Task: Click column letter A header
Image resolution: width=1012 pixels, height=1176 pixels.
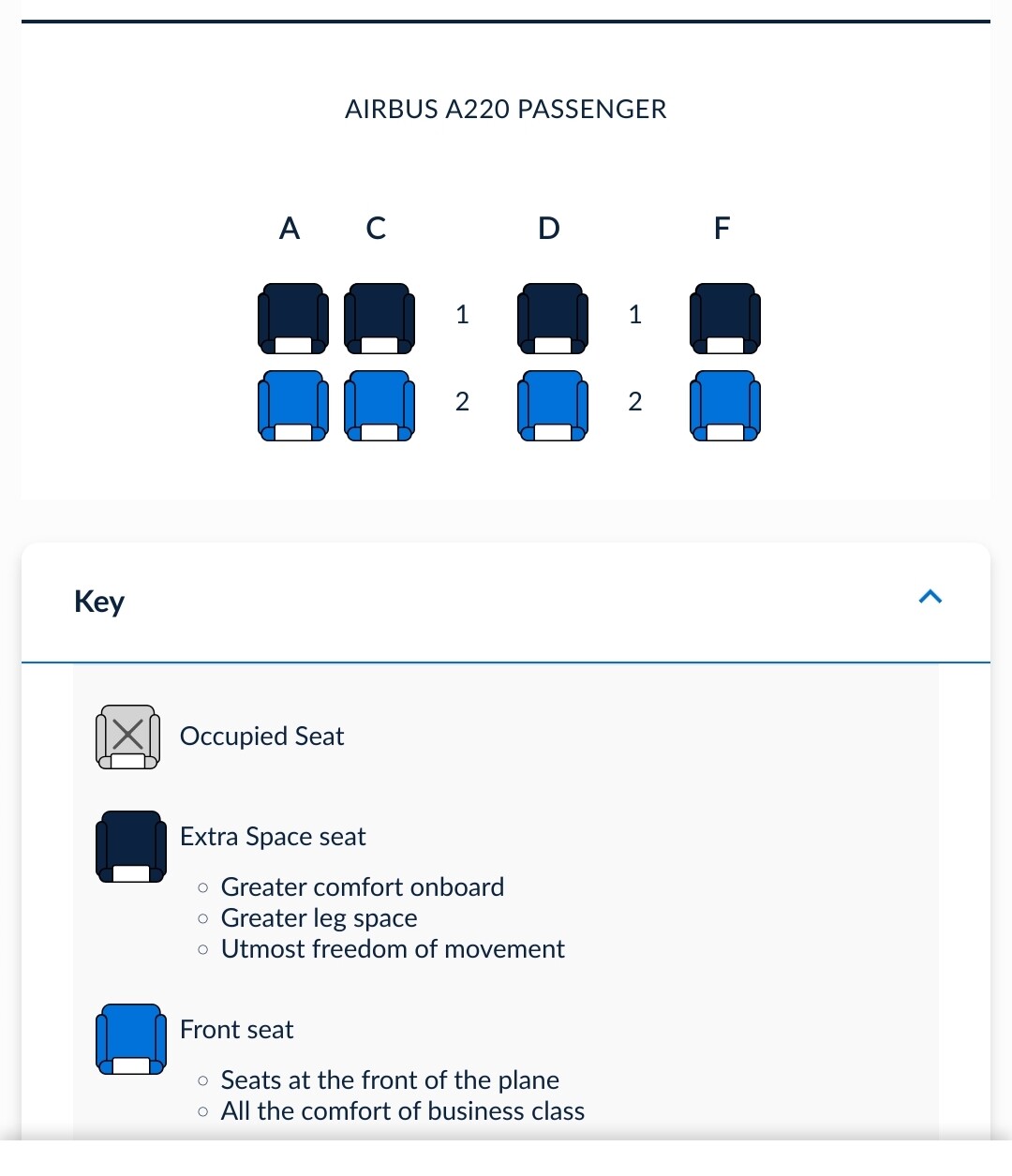Action: pos(290,229)
